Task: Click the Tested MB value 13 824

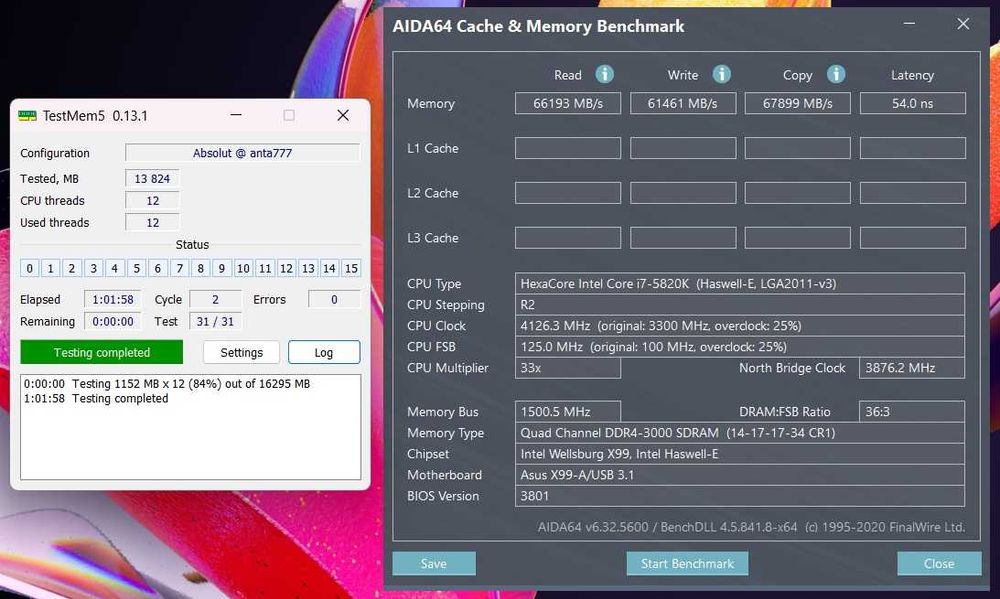Action: [x=152, y=179]
